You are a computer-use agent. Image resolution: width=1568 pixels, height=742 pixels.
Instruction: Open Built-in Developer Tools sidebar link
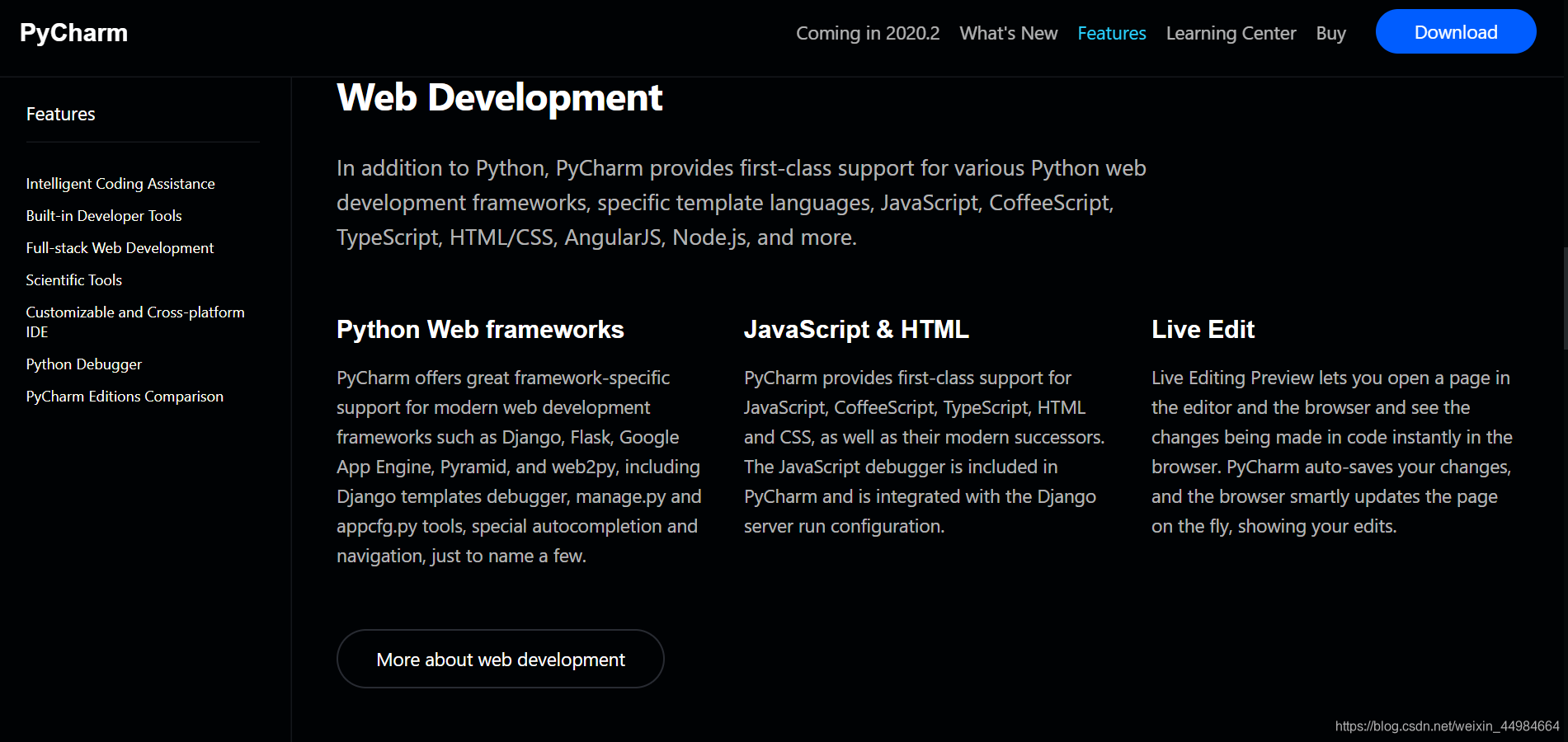[x=104, y=216]
